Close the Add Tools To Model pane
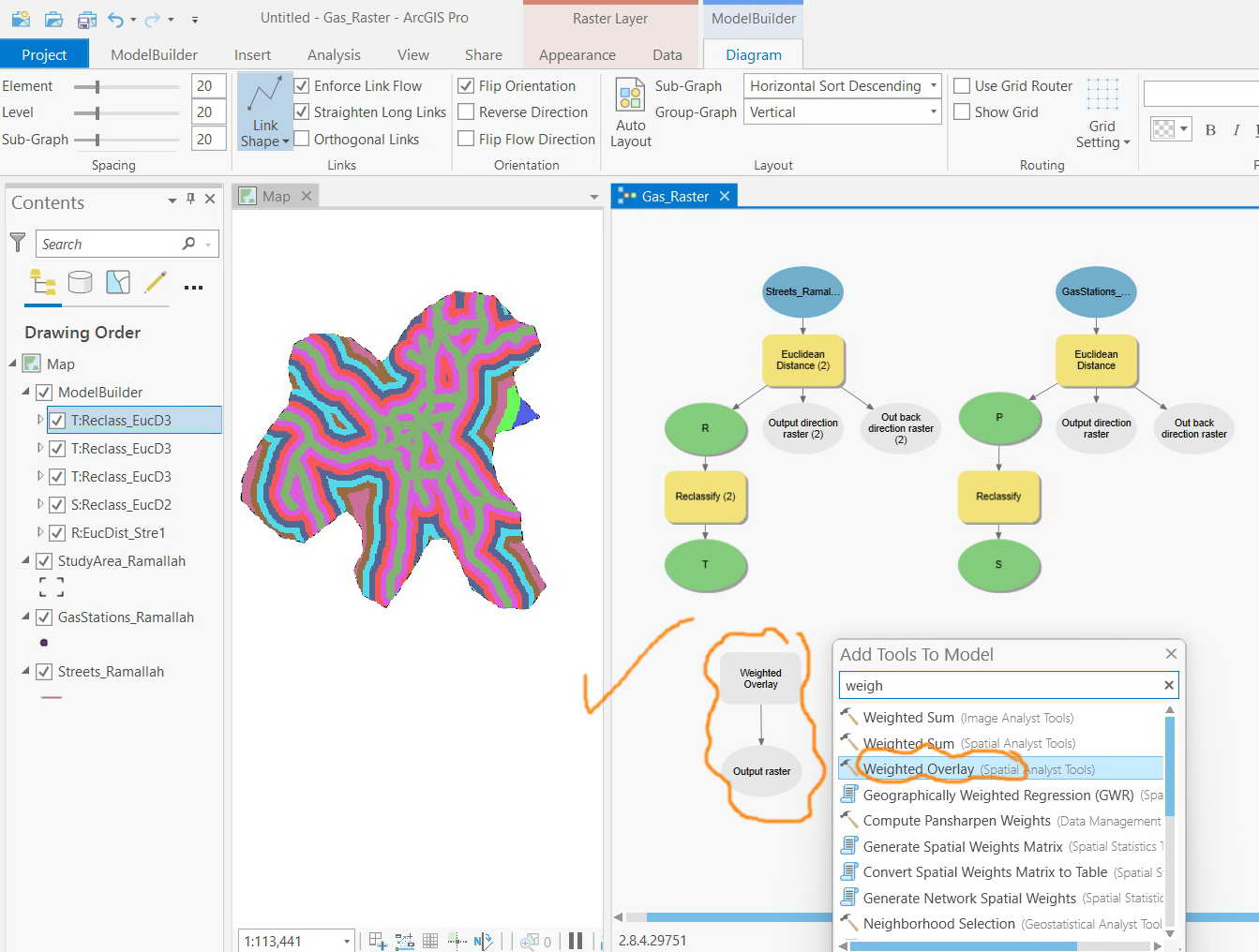Screen dimensions: 1259x952 tap(1171, 653)
